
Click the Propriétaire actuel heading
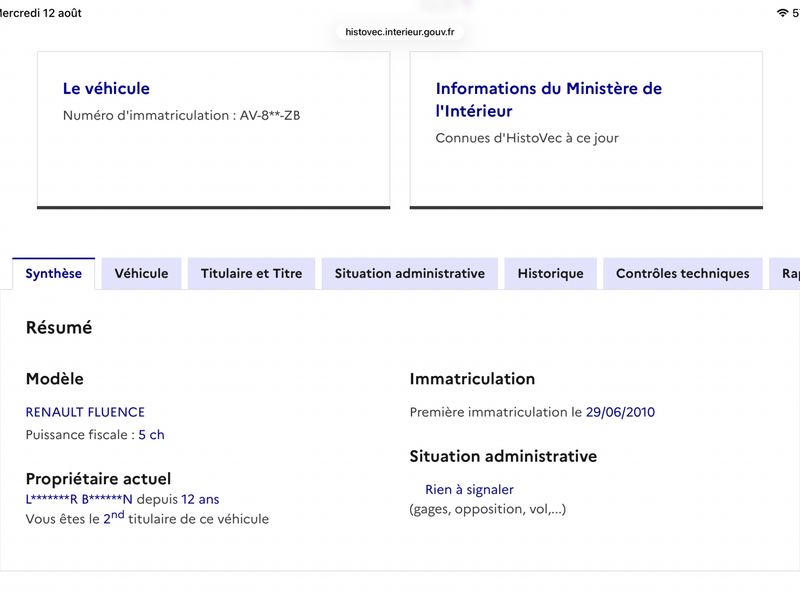98,479
